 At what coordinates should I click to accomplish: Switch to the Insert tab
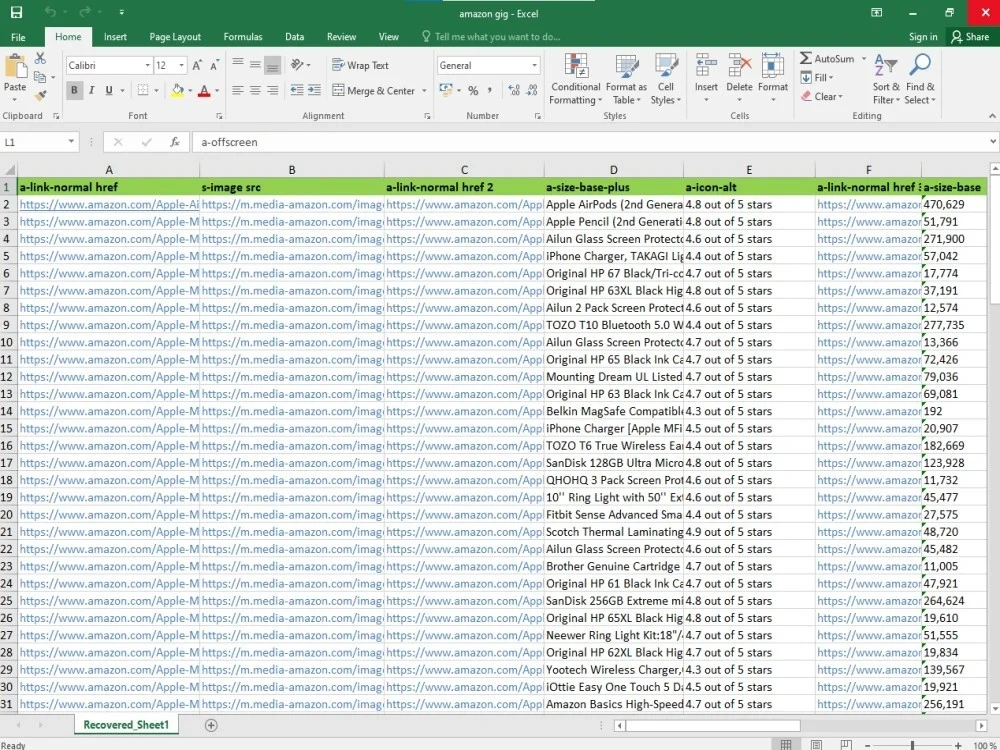(115, 37)
